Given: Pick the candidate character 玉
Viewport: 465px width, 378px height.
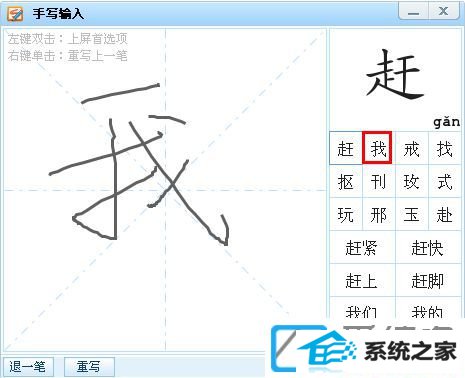Looking at the screenshot, I should 411,214.
